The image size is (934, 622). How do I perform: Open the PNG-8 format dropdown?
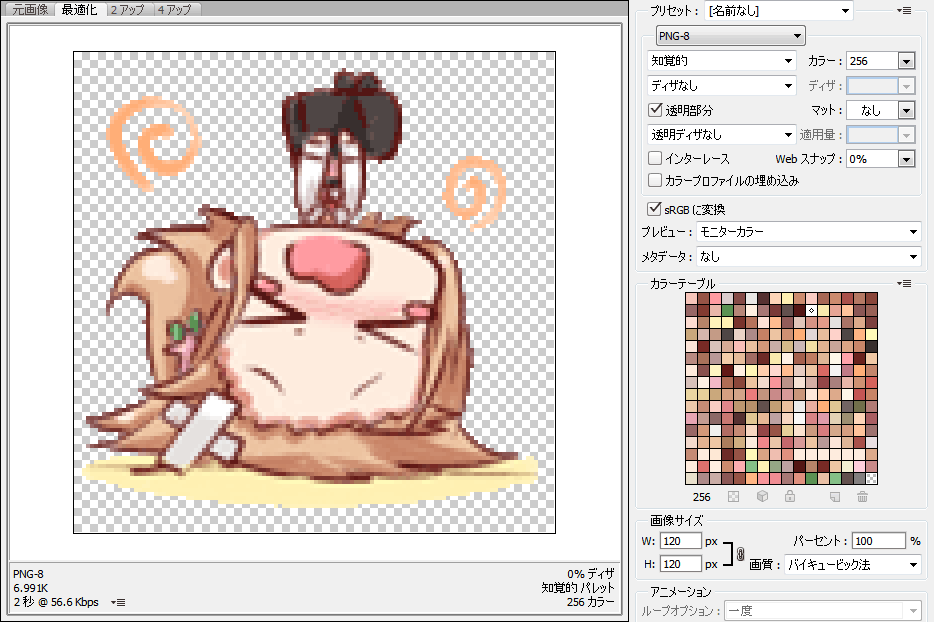[729, 35]
